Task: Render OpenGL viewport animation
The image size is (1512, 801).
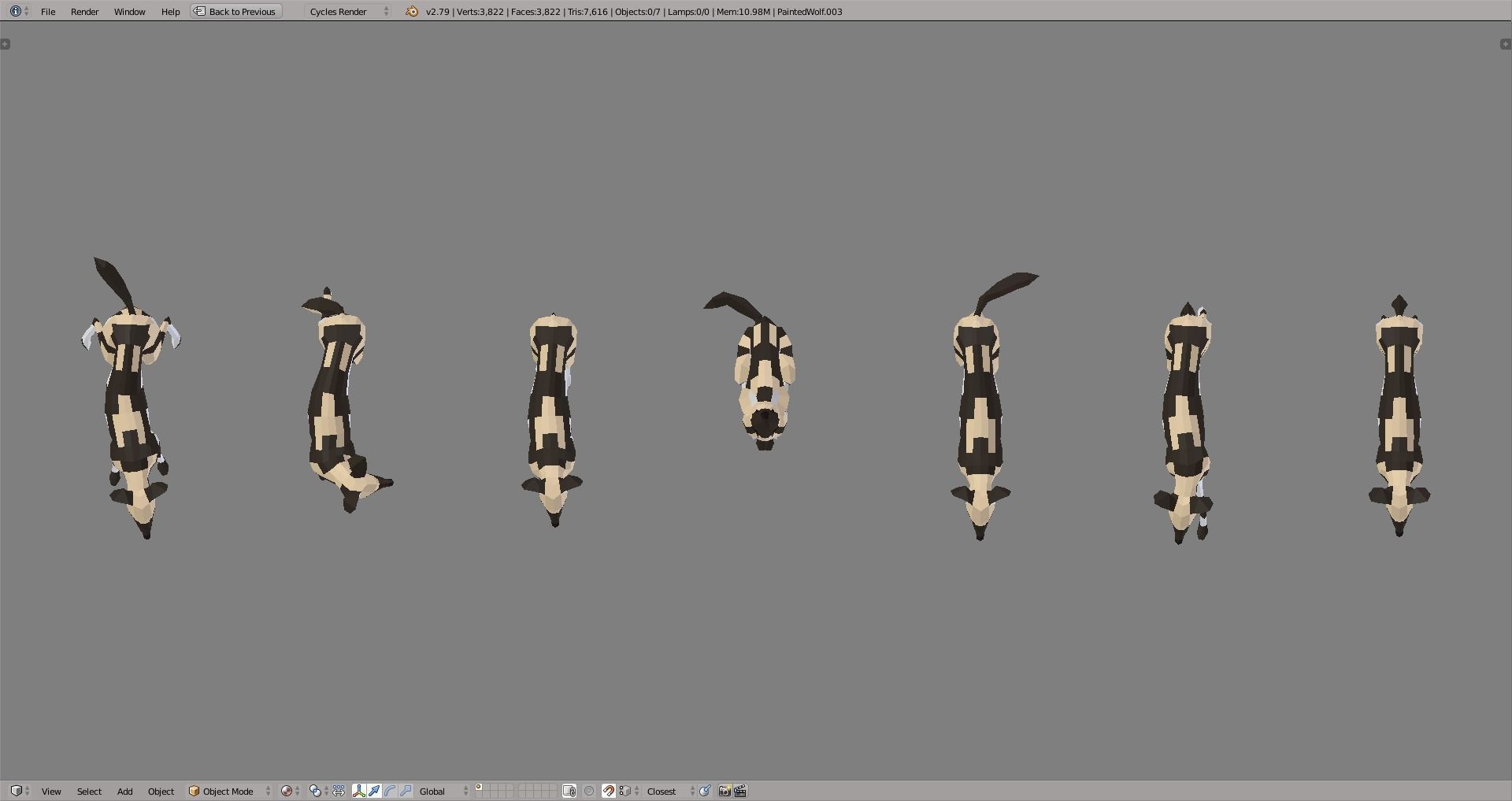Action: click(x=740, y=791)
